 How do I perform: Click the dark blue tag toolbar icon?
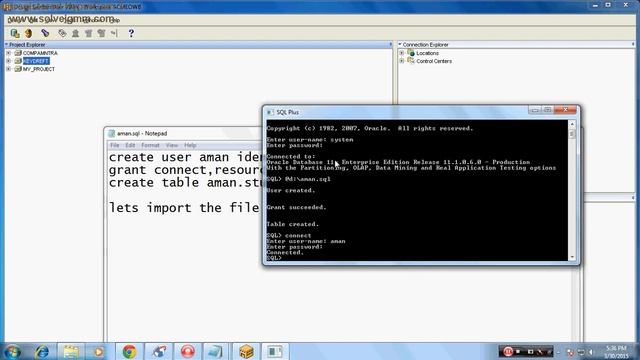(x=45, y=33)
